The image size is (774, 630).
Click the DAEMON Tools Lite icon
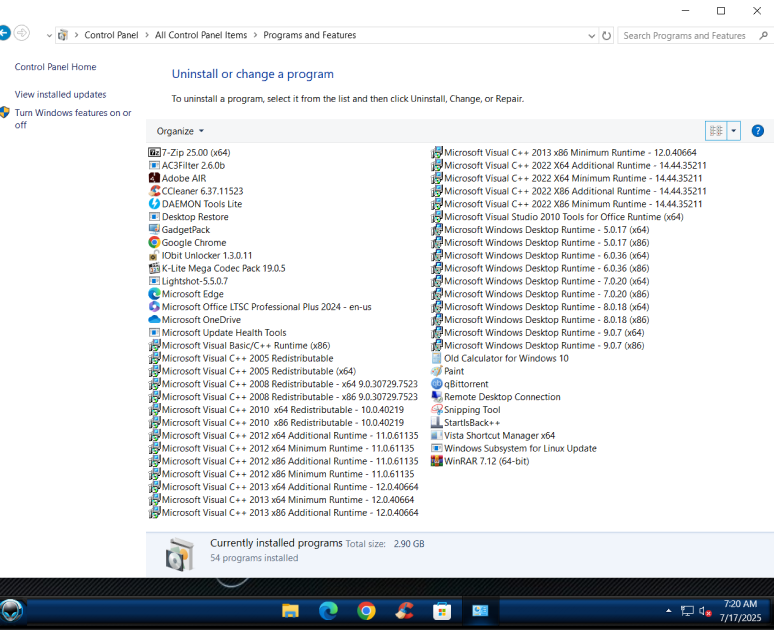click(x=155, y=204)
